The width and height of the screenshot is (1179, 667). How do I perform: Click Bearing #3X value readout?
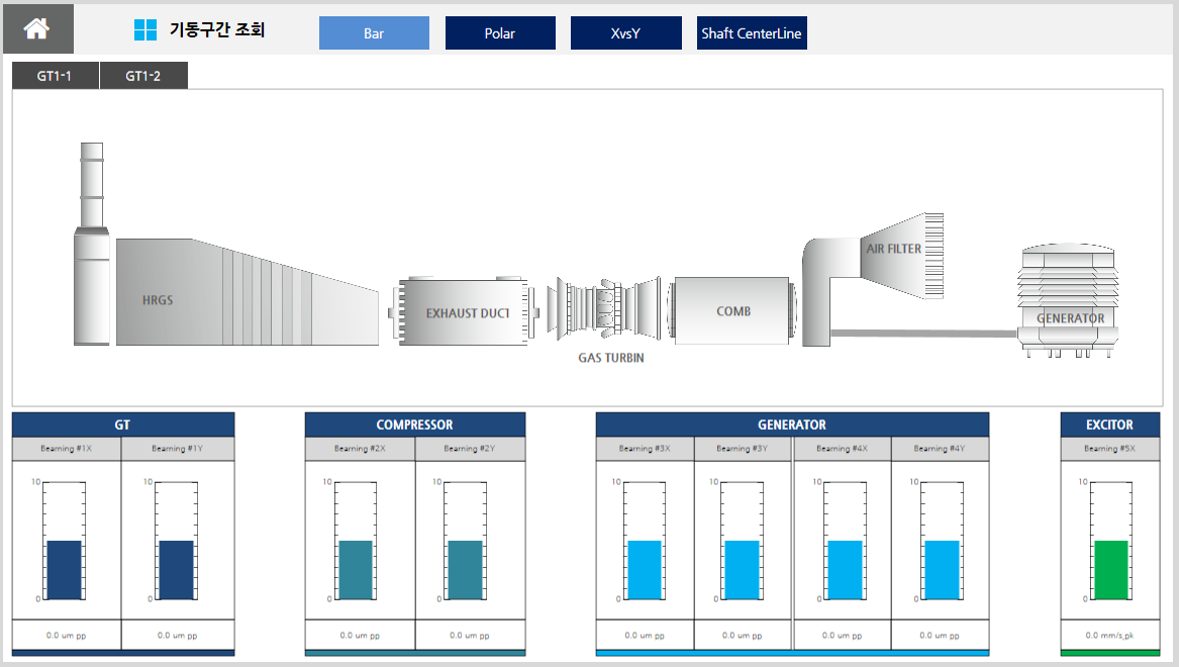pos(645,635)
